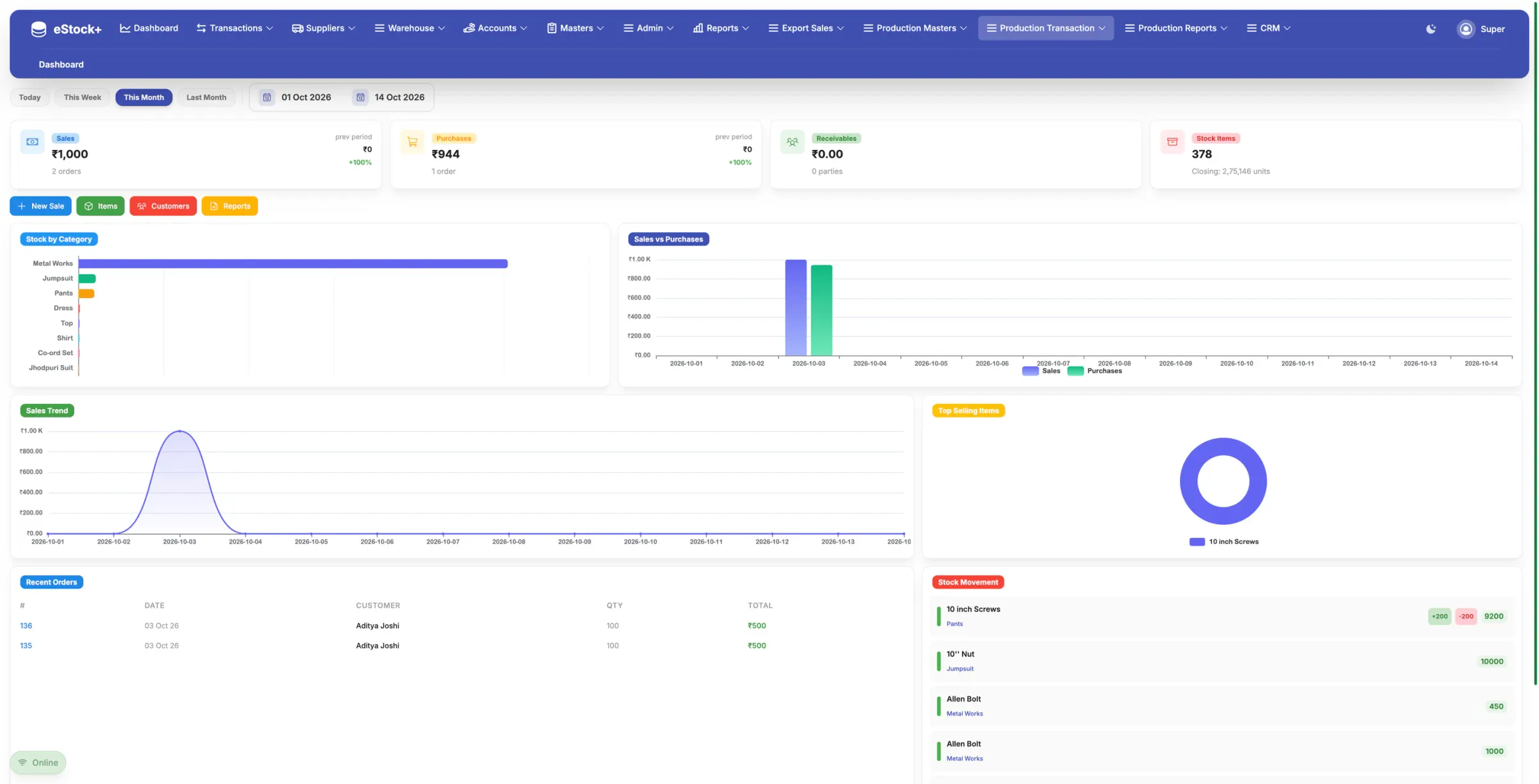Expand the Export Sales chevron

(x=840, y=29)
